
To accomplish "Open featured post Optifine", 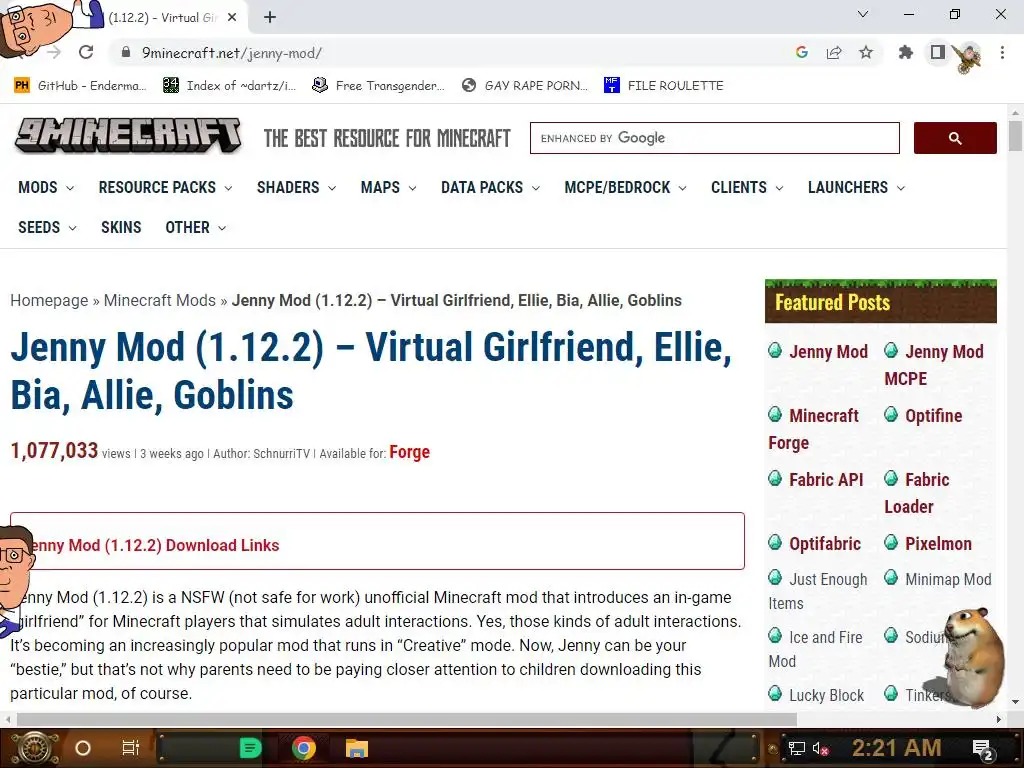I will pos(933,416).
